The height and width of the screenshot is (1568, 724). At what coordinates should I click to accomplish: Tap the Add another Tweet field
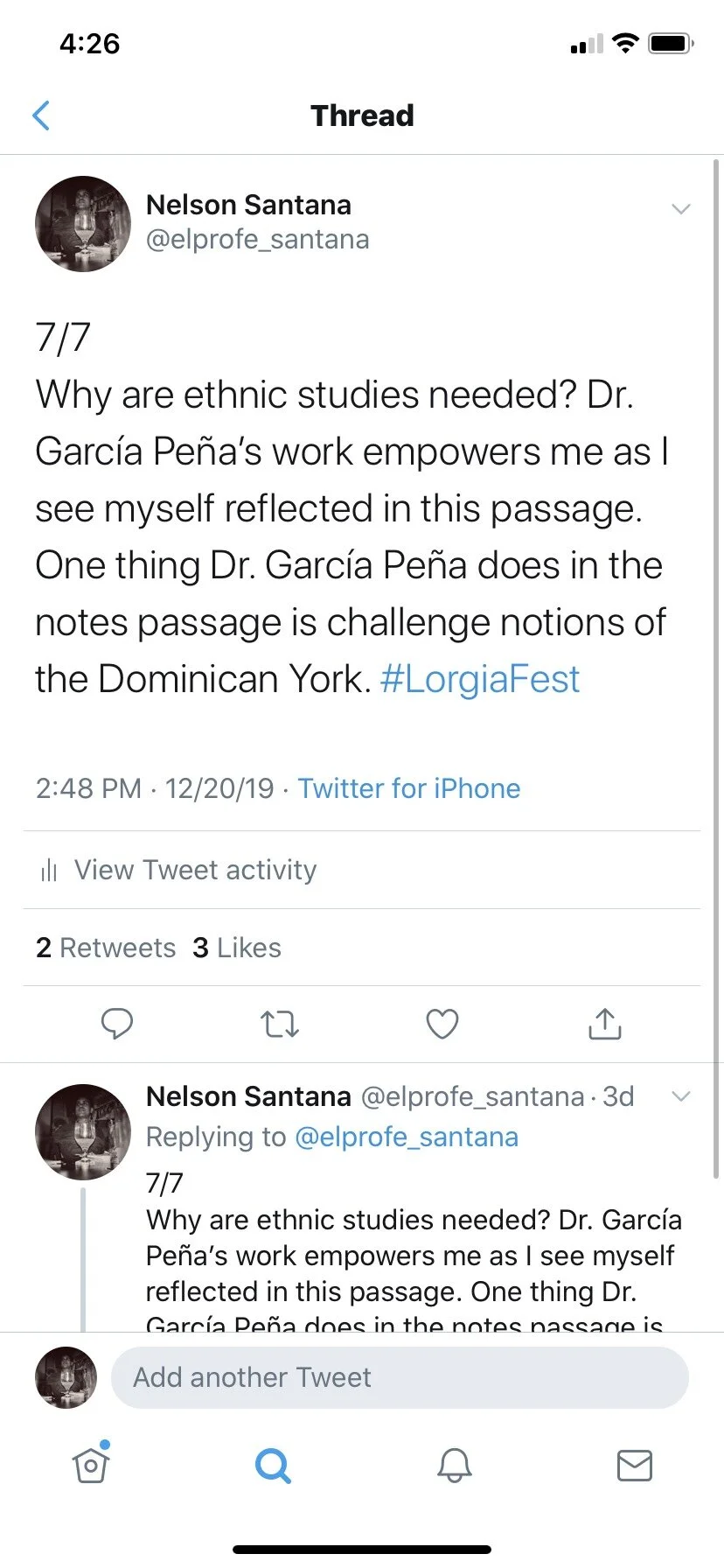[400, 1377]
